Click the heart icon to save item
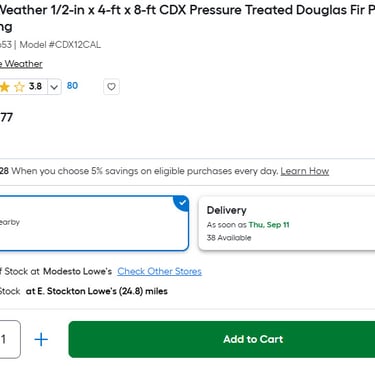The height and width of the screenshot is (366, 375). (111, 87)
